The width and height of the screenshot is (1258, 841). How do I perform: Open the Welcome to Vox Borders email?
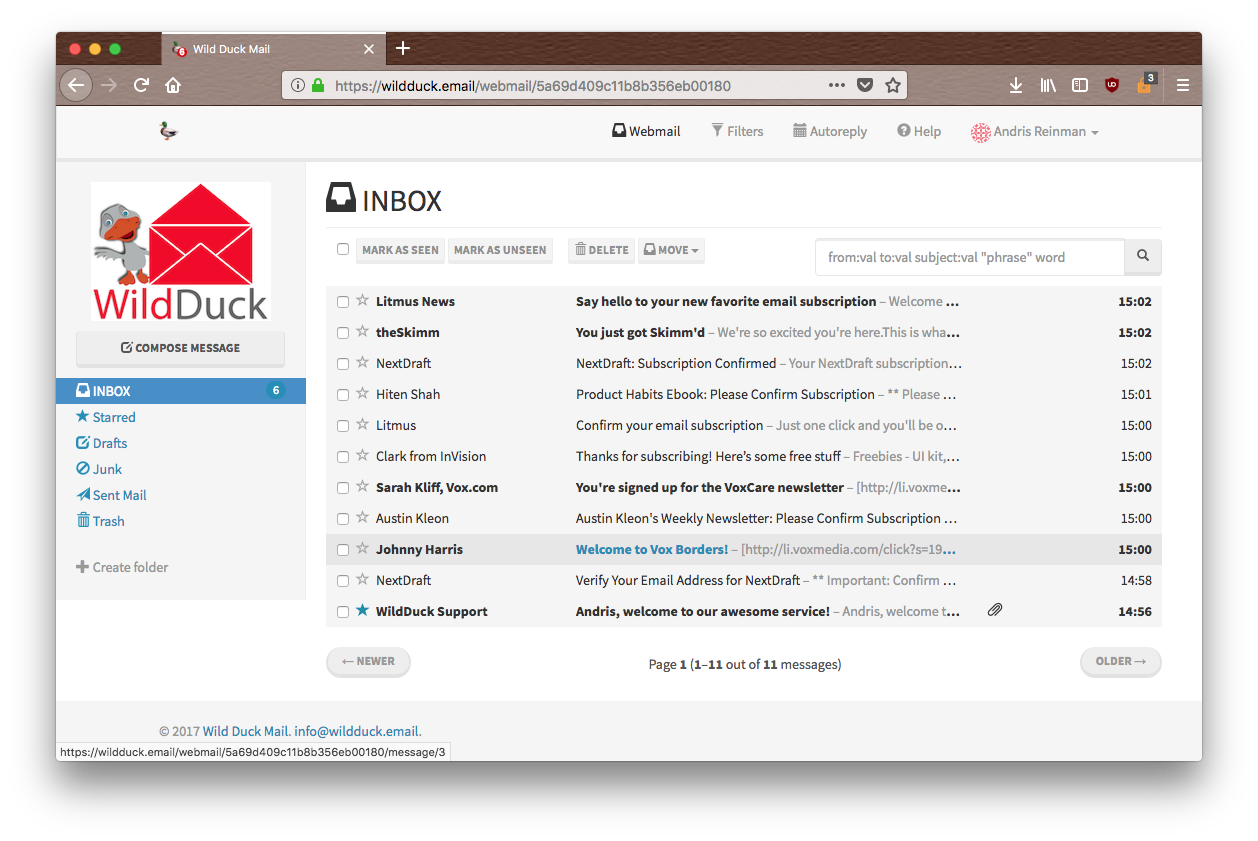coord(652,550)
